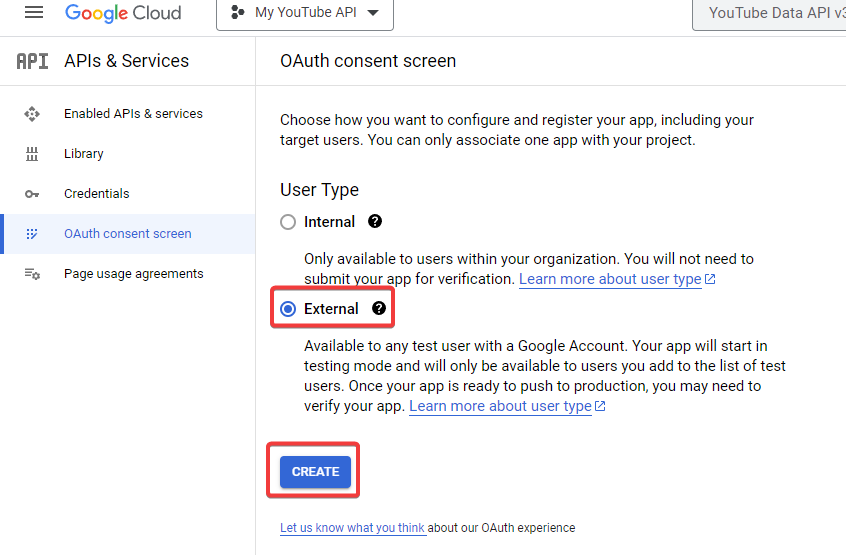Open the My YouTube API project dropdown
Viewport: 846px width, 555px height.
(x=305, y=13)
